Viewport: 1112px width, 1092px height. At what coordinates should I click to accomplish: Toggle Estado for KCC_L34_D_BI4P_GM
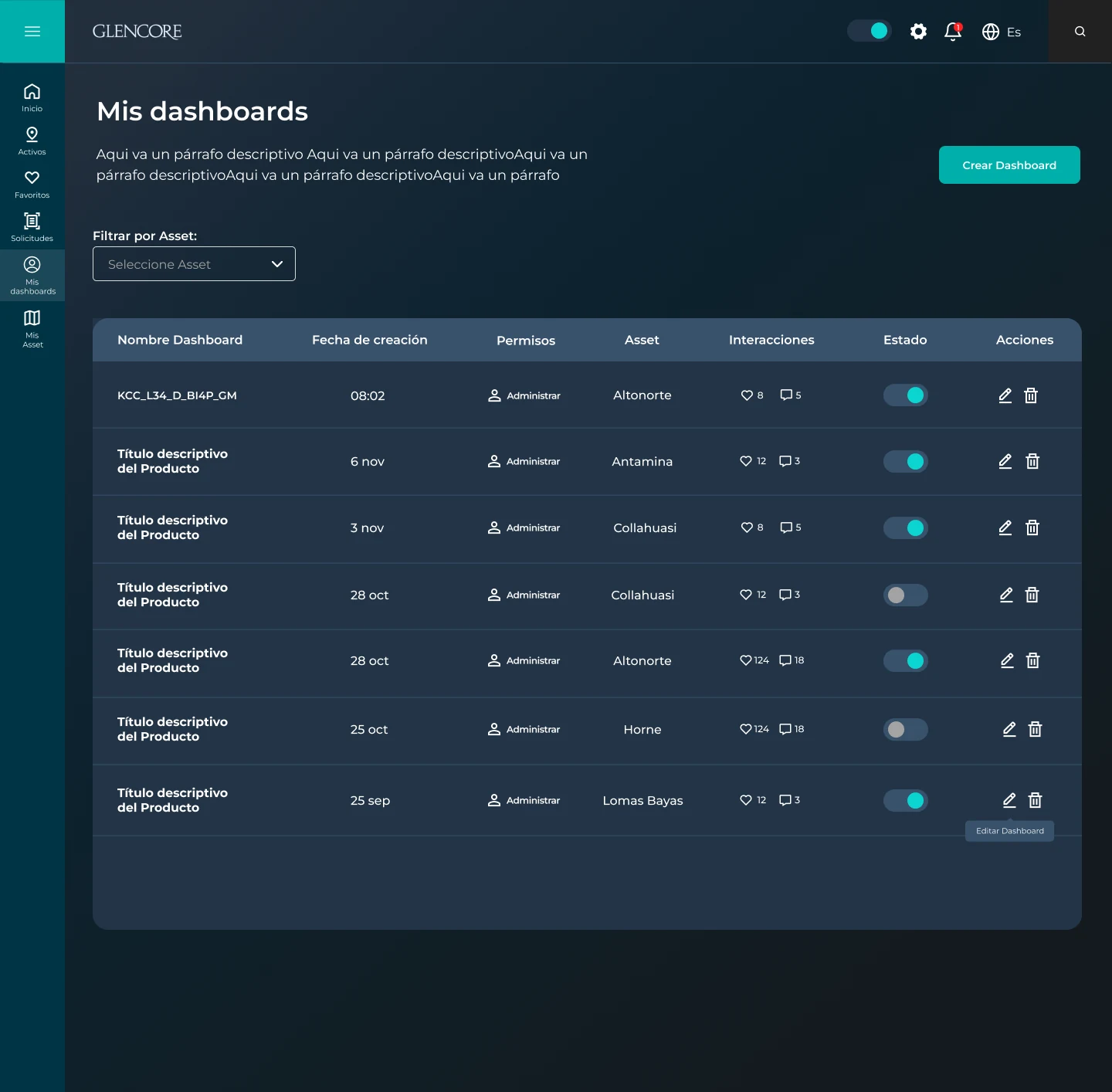[x=906, y=395]
